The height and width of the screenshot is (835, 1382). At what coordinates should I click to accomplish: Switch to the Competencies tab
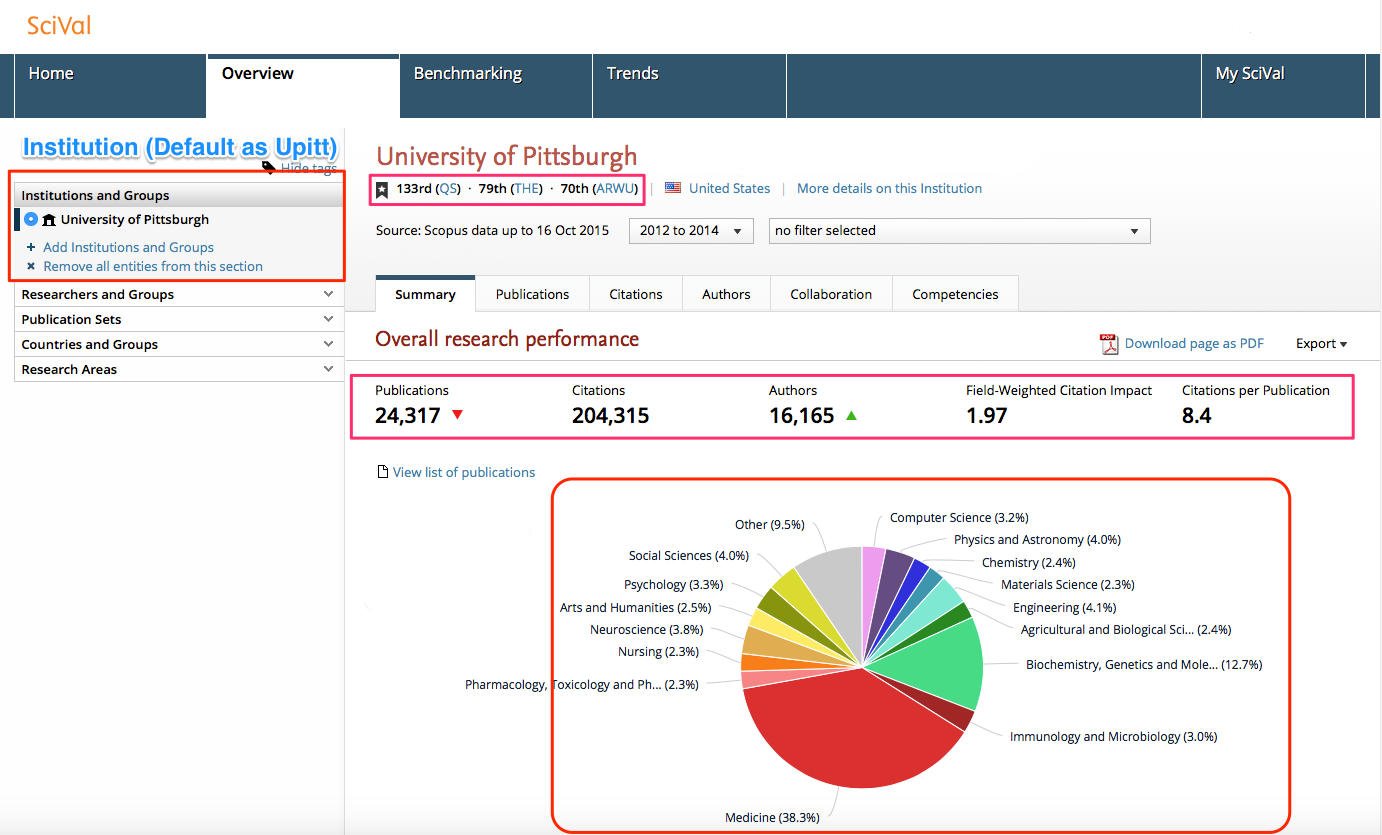coord(954,293)
